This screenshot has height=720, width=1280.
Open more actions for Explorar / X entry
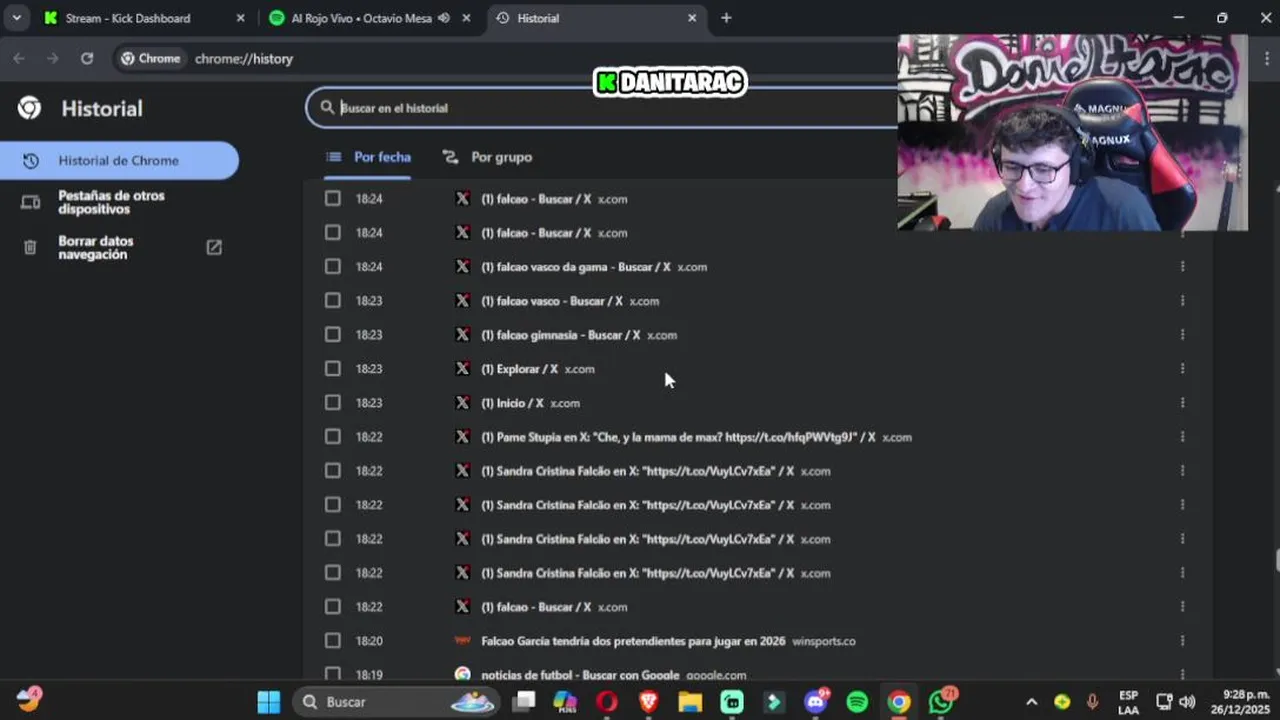[x=1182, y=369]
